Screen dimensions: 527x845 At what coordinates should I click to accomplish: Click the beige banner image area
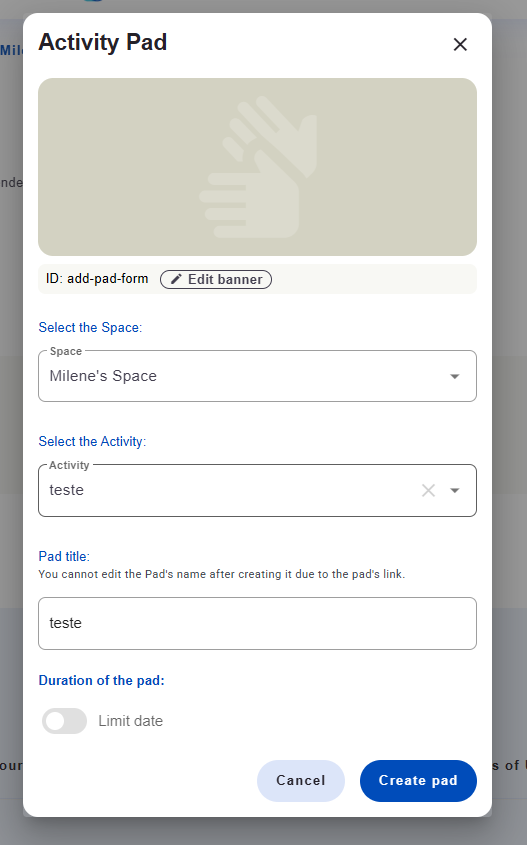click(258, 167)
